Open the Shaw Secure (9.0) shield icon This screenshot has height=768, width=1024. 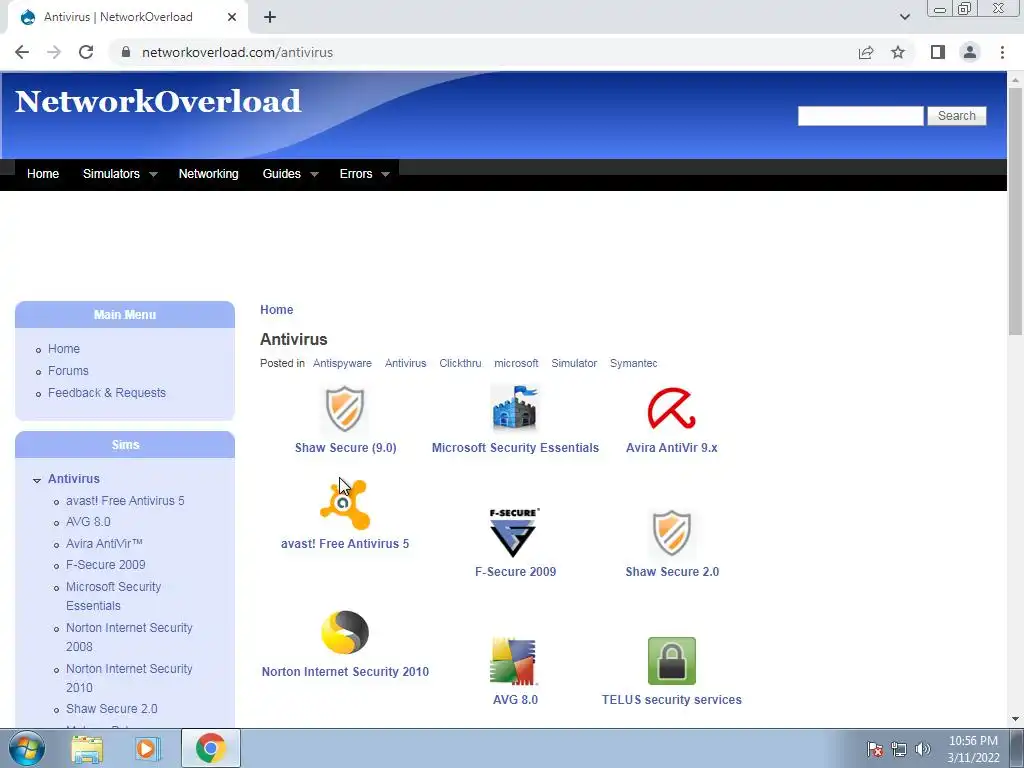coord(345,409)
